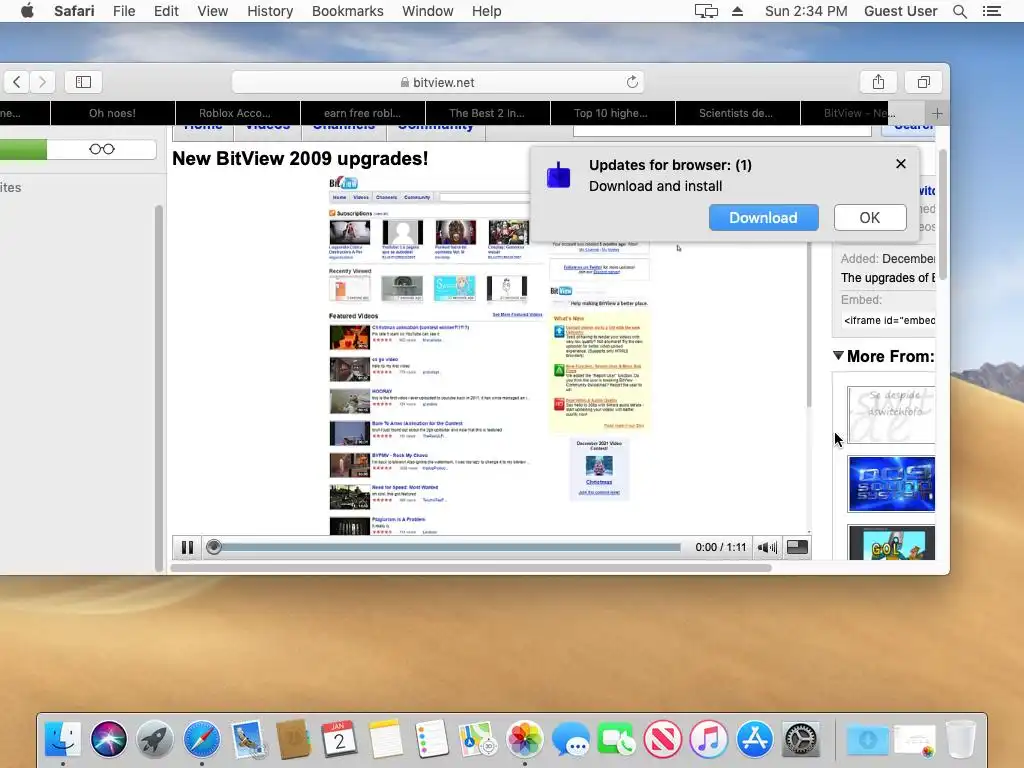The image size is (1024, 768).
Task: Launch Siri from the Dock
Action: pyautogui.click(x=109, y=739)
